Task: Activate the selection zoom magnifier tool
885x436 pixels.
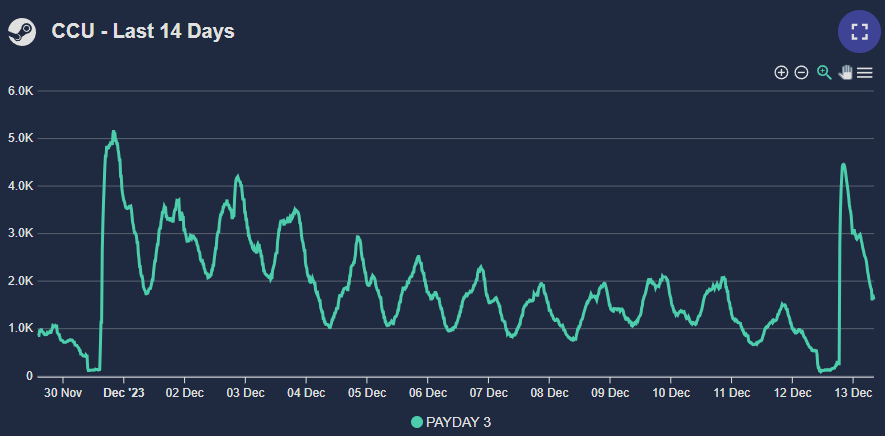Action: pos(824,73)
